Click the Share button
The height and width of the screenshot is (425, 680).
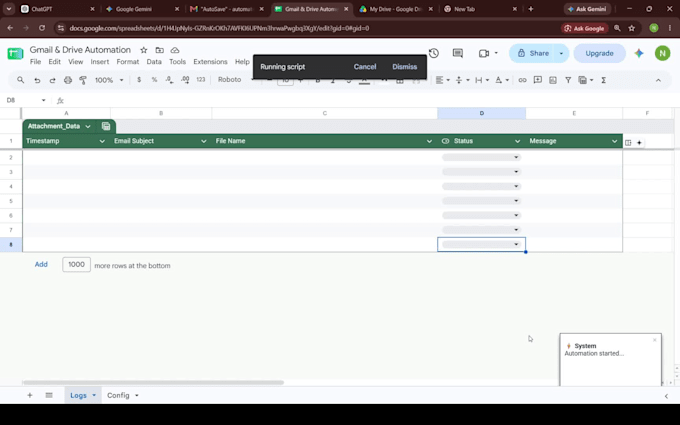coord(533,53)
